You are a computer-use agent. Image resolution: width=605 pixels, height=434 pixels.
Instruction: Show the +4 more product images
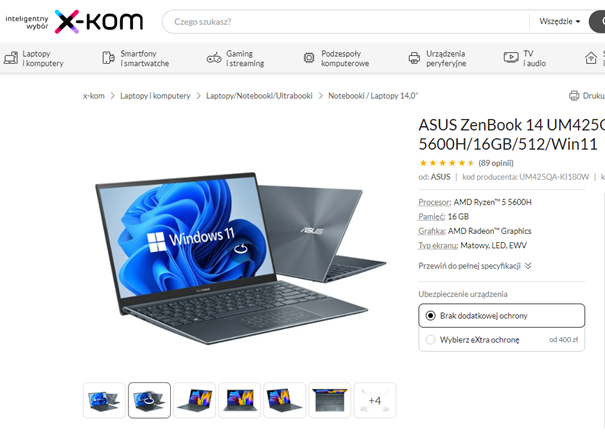click(375, 400)
